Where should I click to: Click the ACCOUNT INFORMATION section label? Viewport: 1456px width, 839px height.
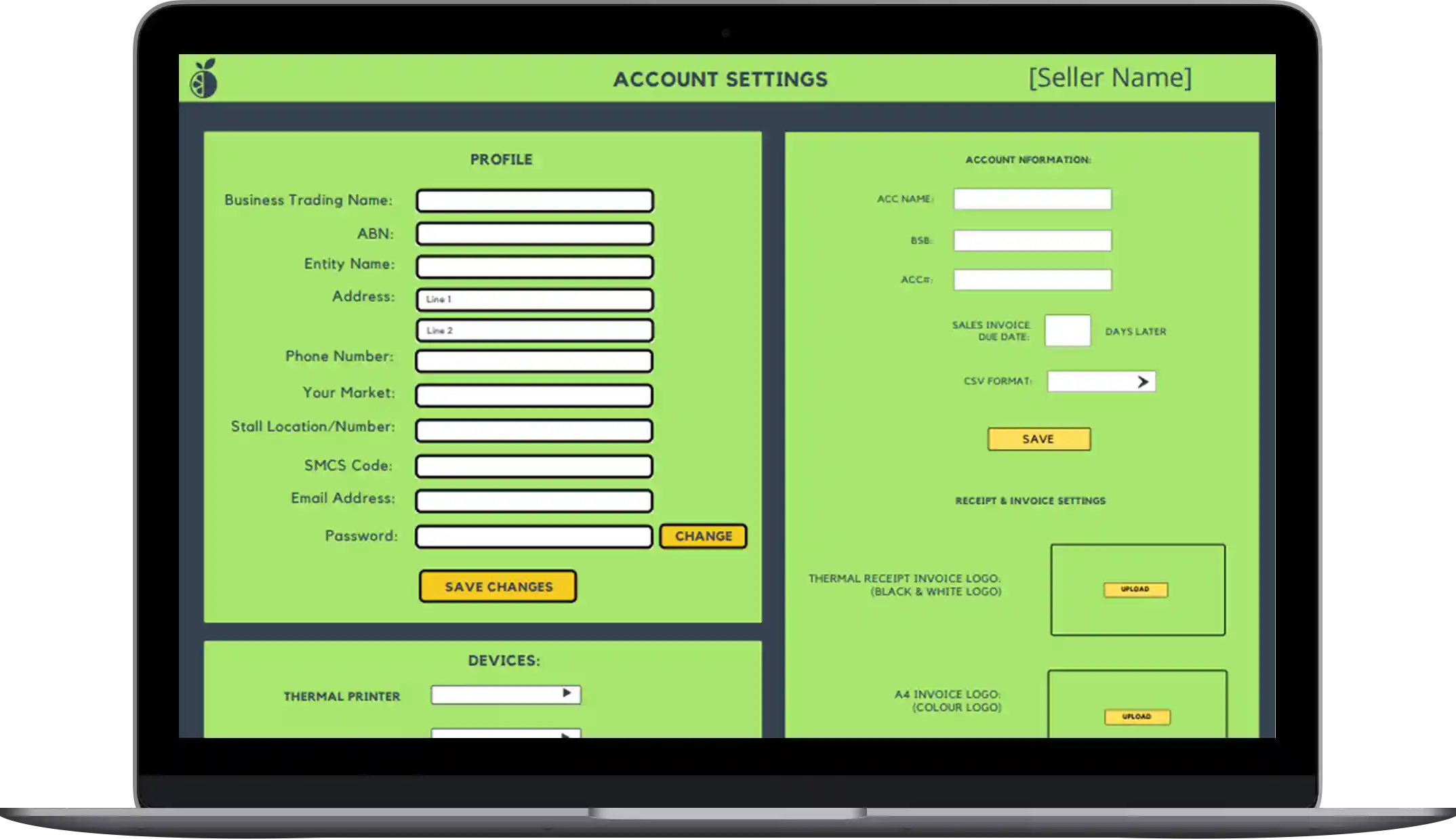click(1028, 159)
